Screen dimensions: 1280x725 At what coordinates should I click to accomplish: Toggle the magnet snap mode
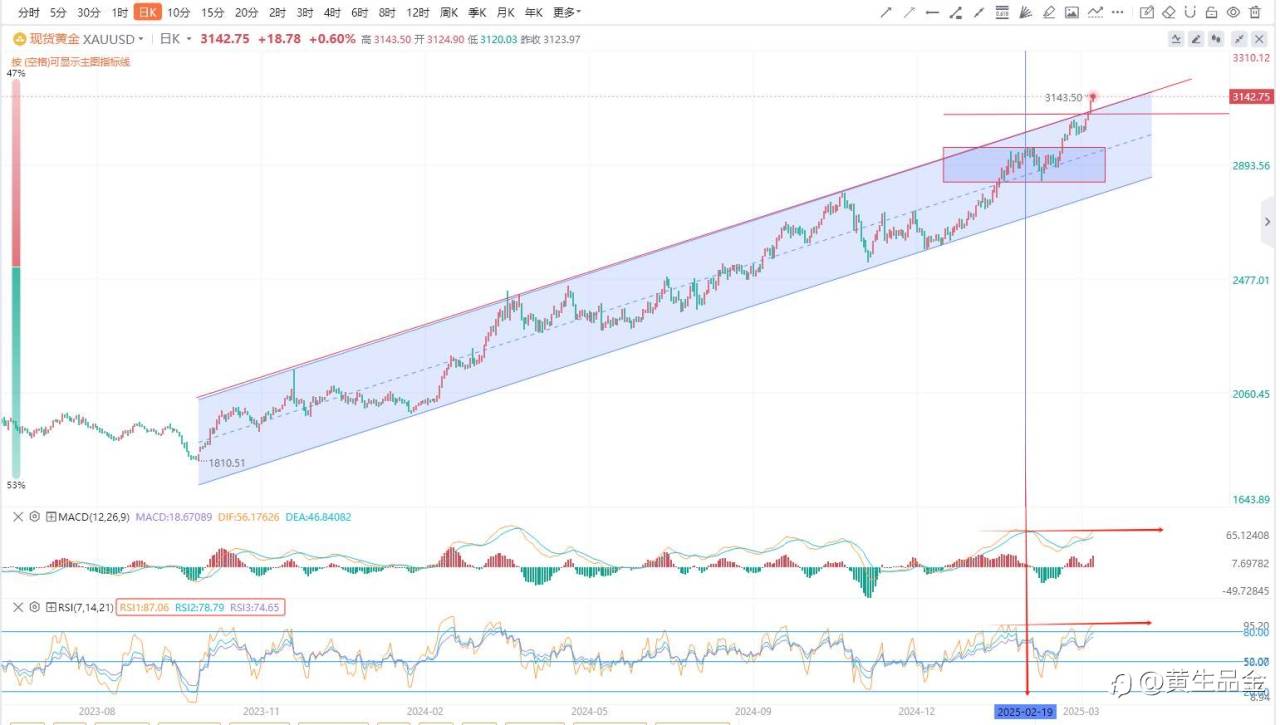pos(1190,13)
